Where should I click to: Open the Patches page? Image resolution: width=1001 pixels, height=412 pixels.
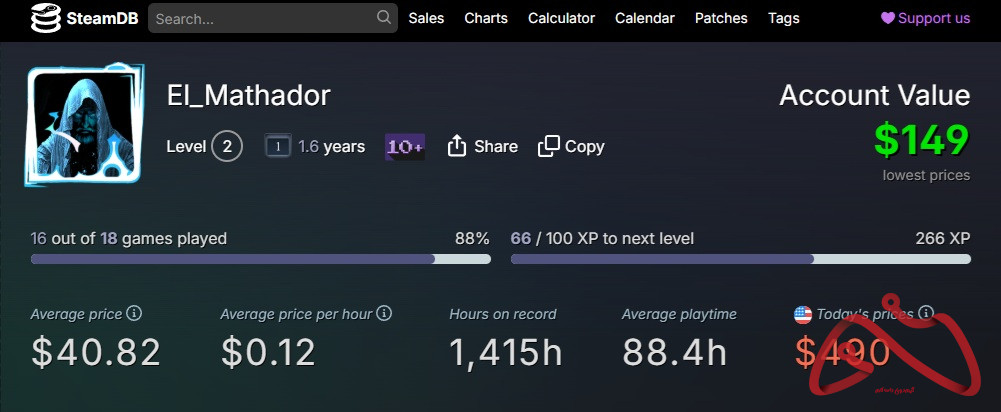(x=721, y=18)
